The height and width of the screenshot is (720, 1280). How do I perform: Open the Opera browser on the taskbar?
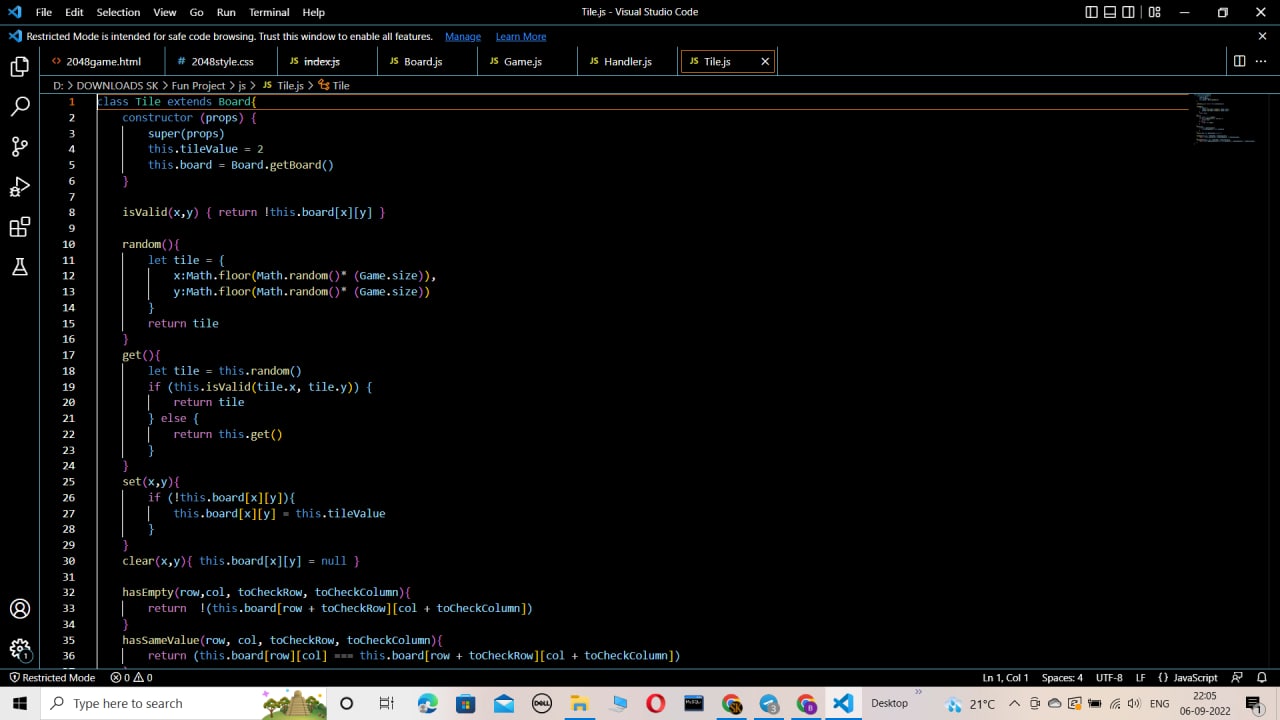coord(656,703)
